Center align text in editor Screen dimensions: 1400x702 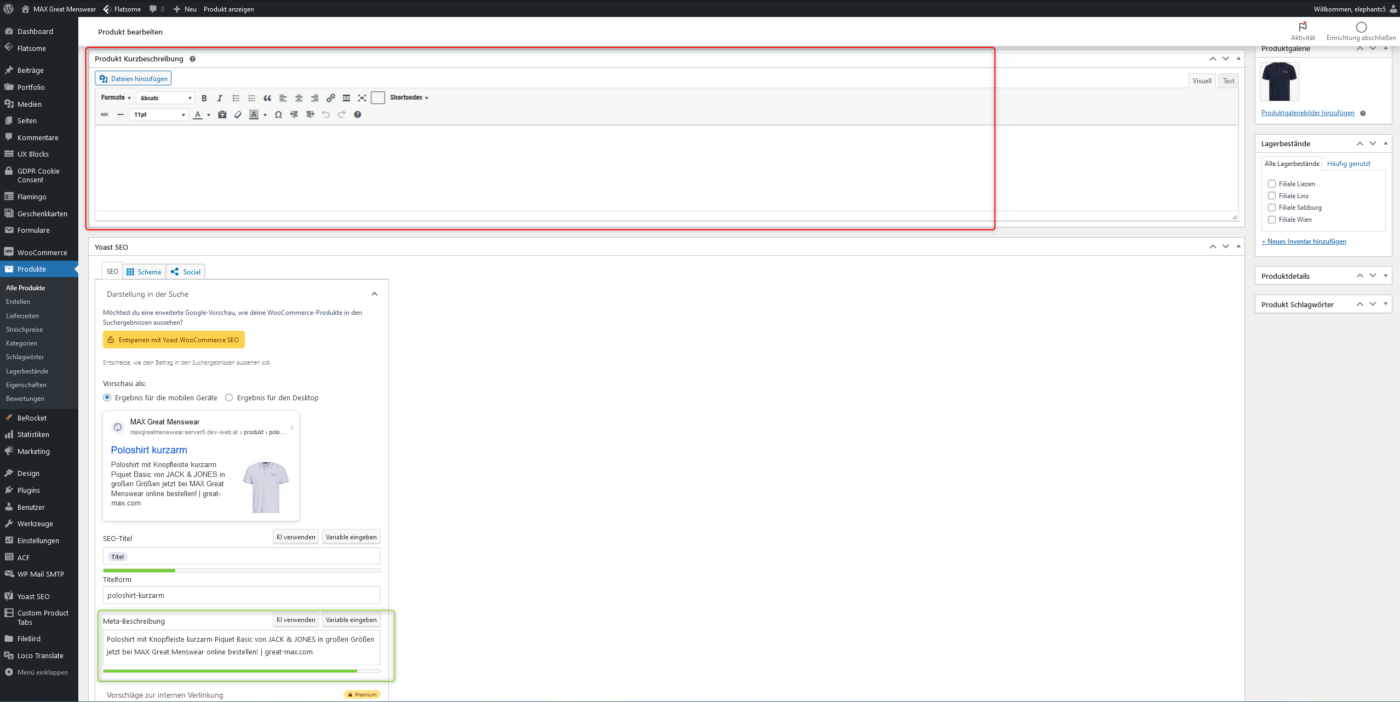tap(299, 98)
